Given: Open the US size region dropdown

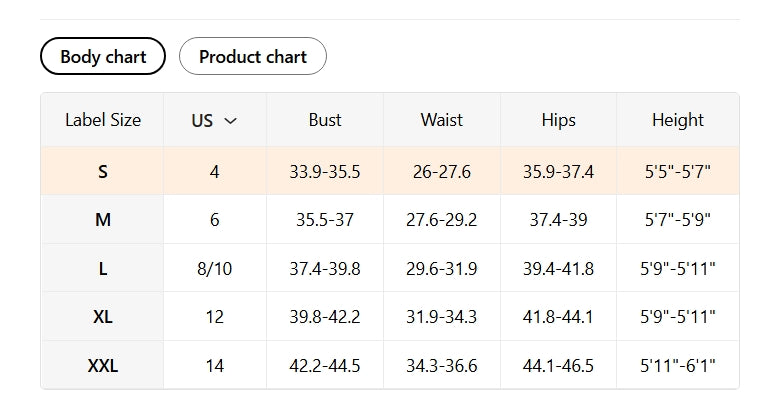Looking at the screenshot, I should click(x=214, y=120).
